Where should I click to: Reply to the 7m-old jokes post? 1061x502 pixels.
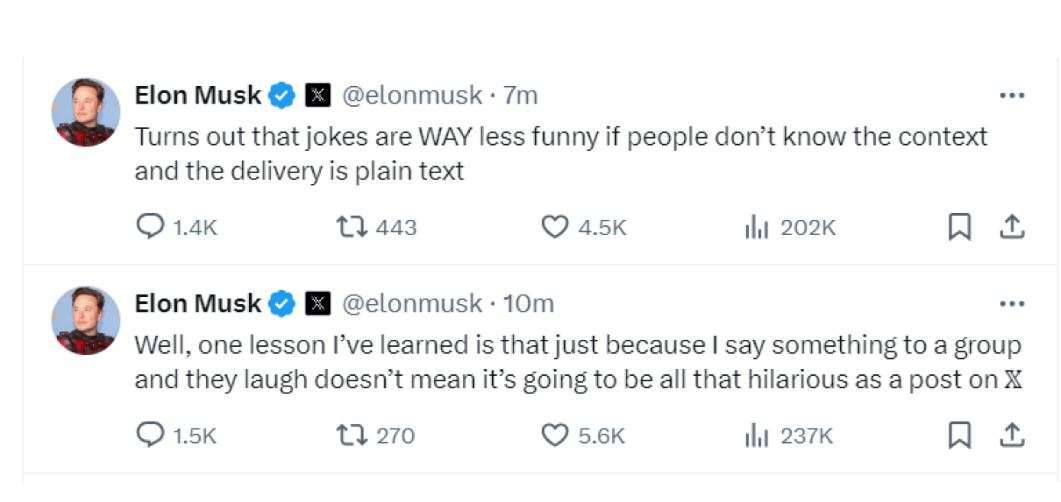coord(150,228)
